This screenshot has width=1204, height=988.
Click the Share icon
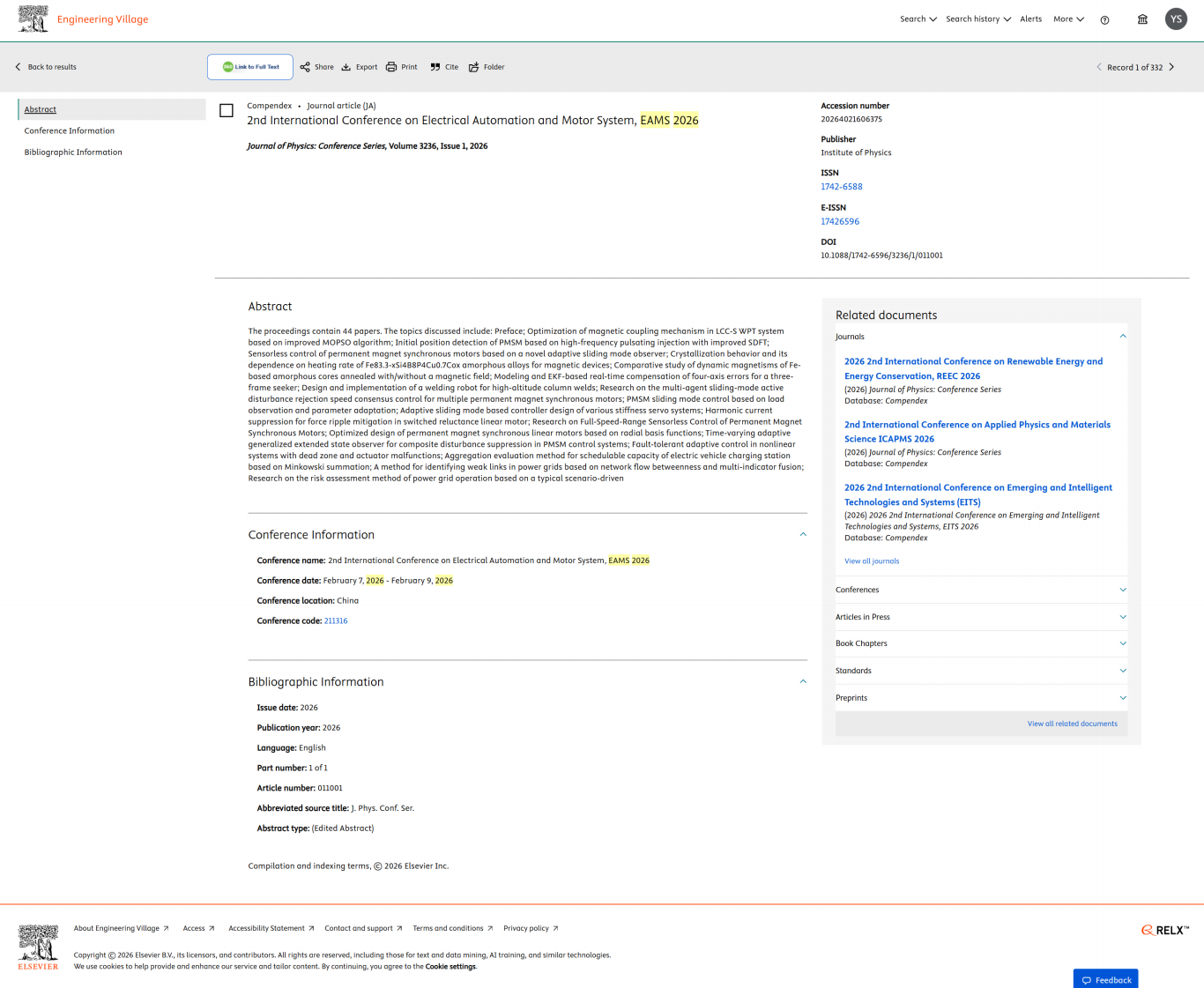point(305,67)
